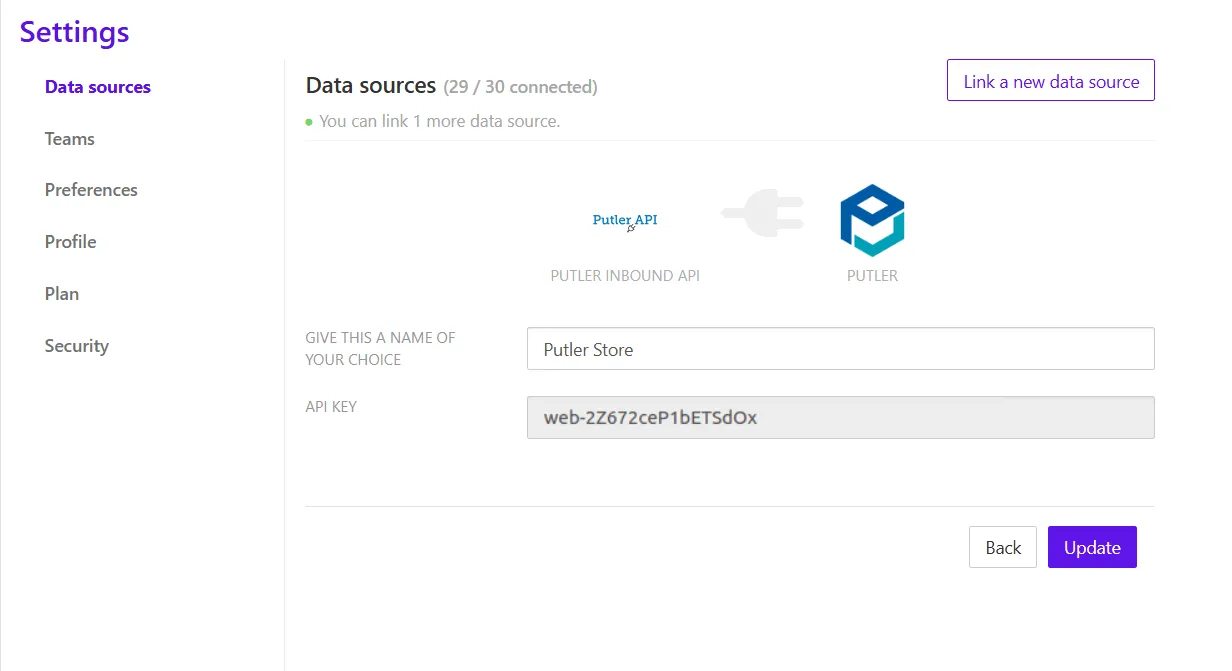1232x671 pixels.
Task: Click the Settings page title
Action: (x=75, y=32)
